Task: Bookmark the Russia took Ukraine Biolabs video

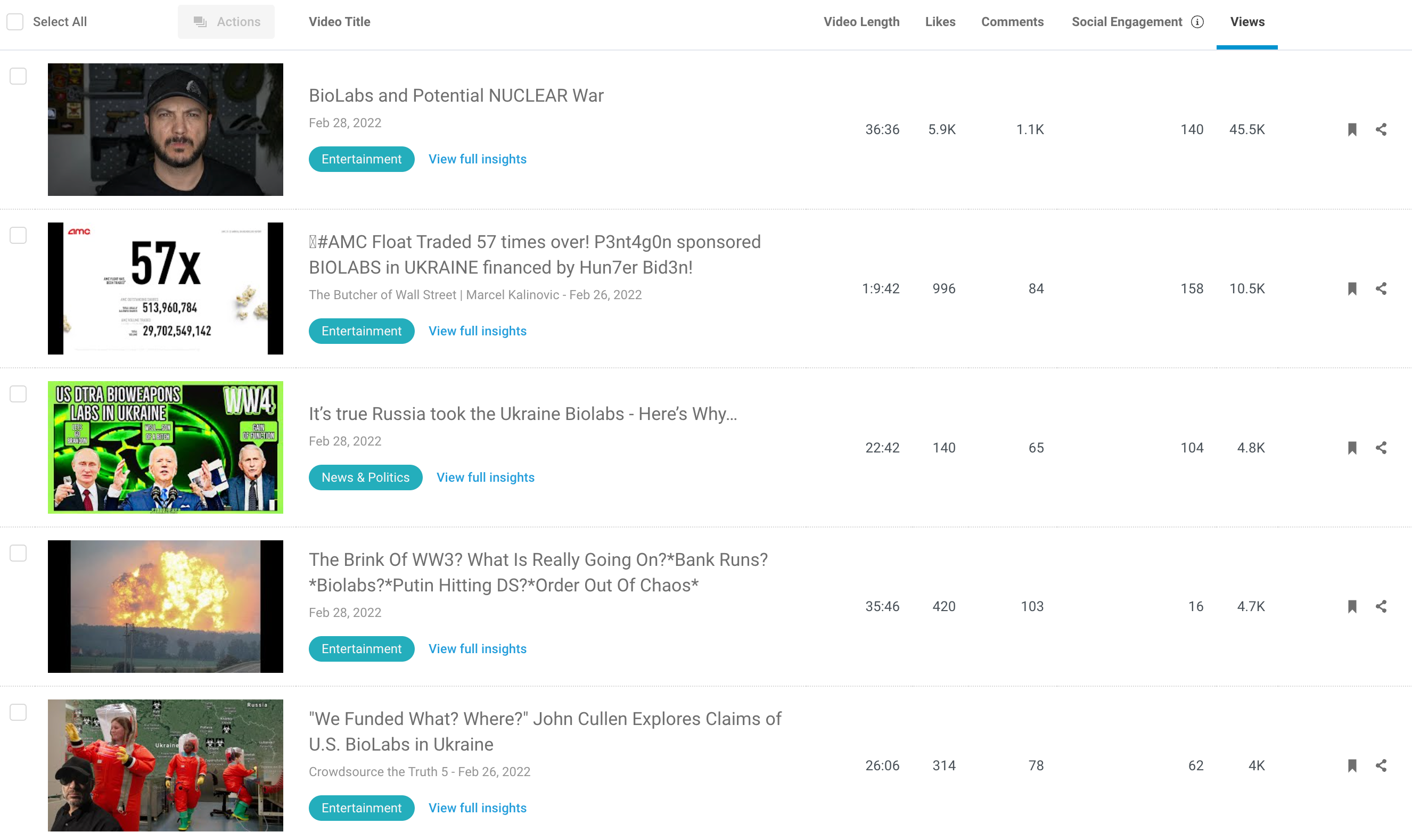Action: tap(1352, 447)
